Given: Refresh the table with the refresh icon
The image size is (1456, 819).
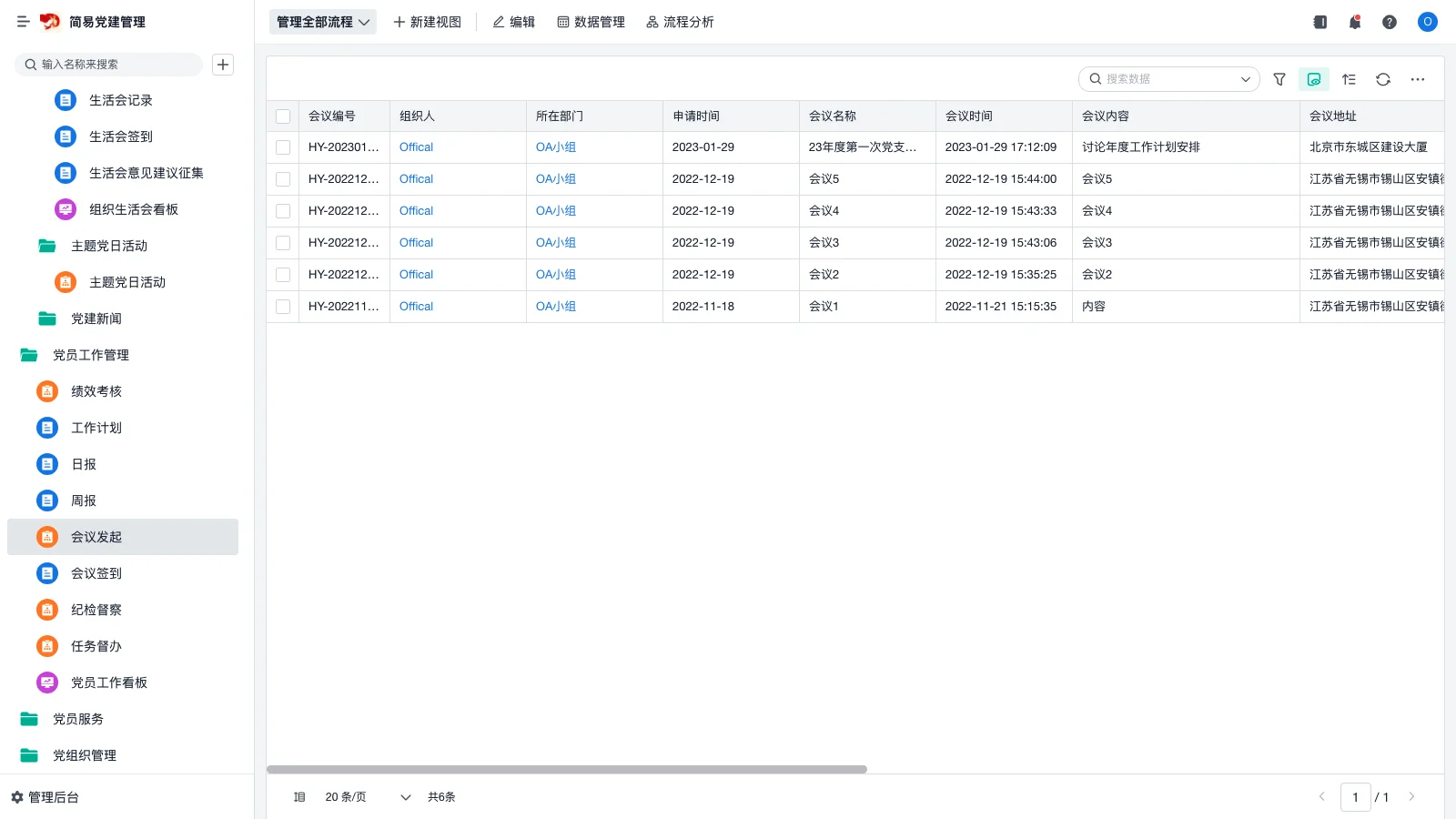Looking at the screenshot, I should coord(1383,79).
